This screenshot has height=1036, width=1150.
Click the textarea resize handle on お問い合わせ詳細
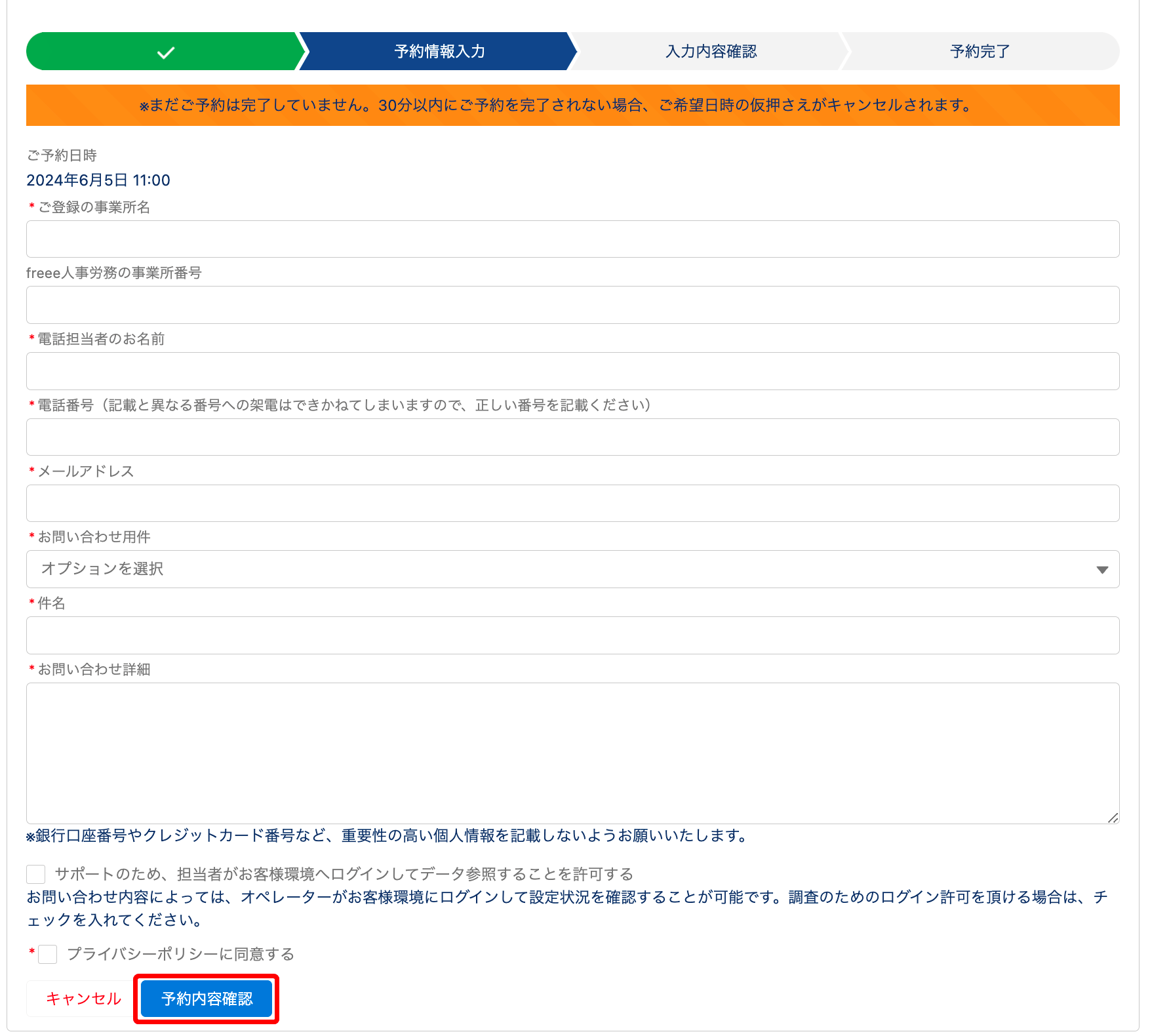click(x=1113, y=816)
